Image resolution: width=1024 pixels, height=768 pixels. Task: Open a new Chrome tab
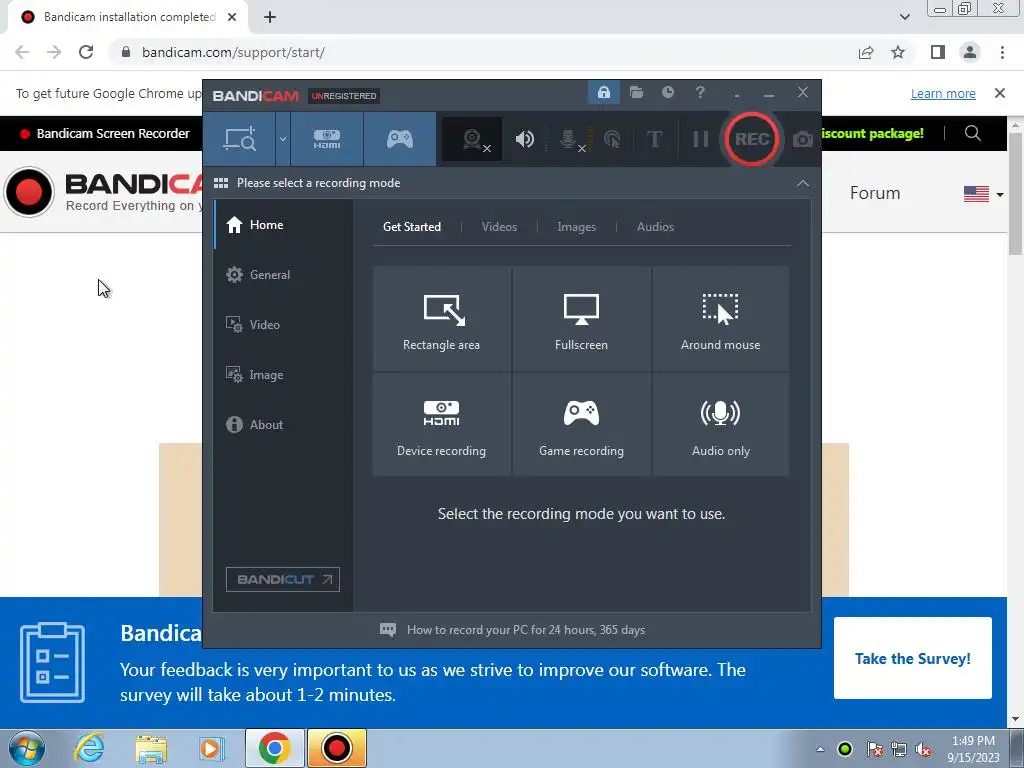[270, 17]
